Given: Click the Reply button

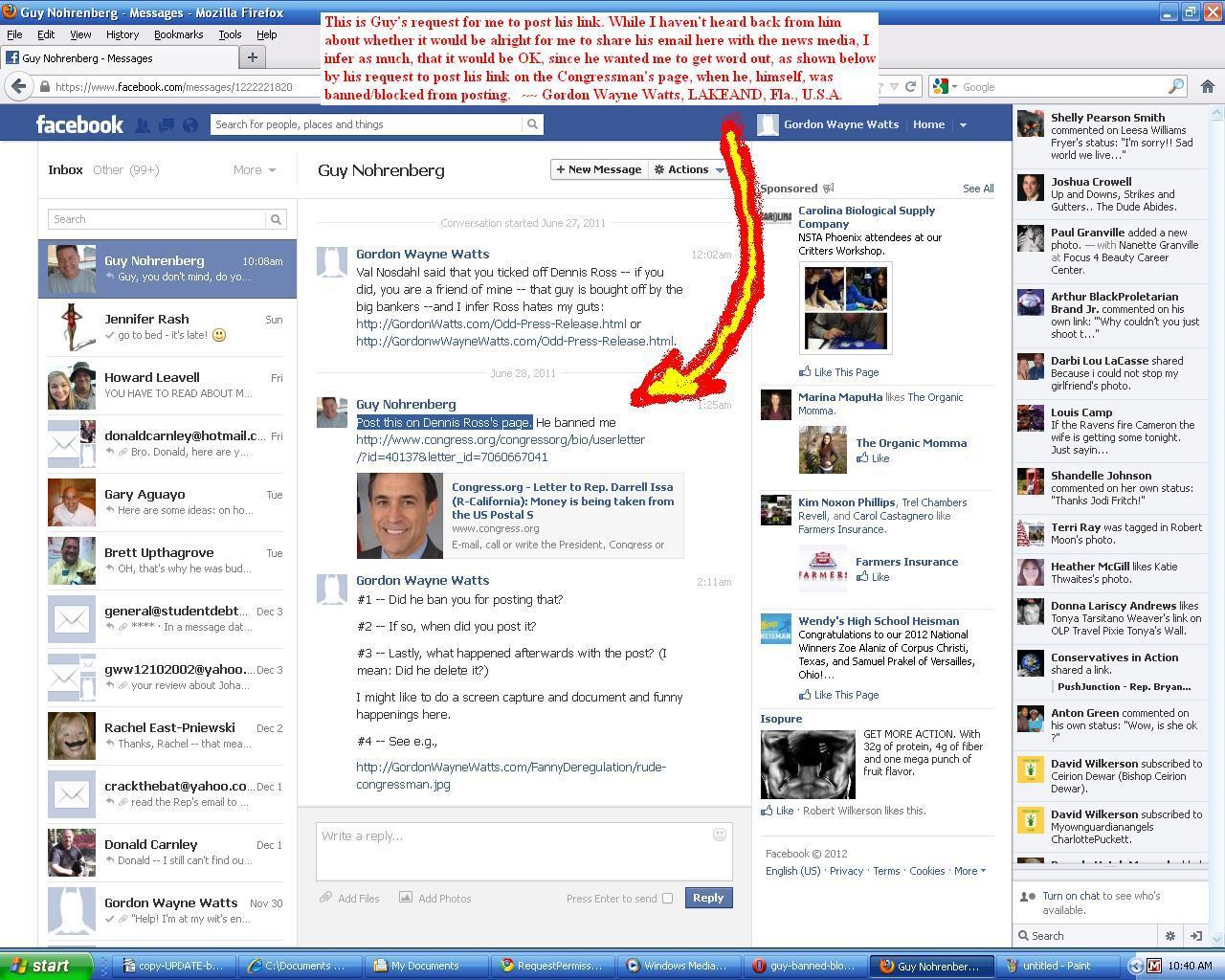Looking at the screenshot, I should tap(708, 898).
